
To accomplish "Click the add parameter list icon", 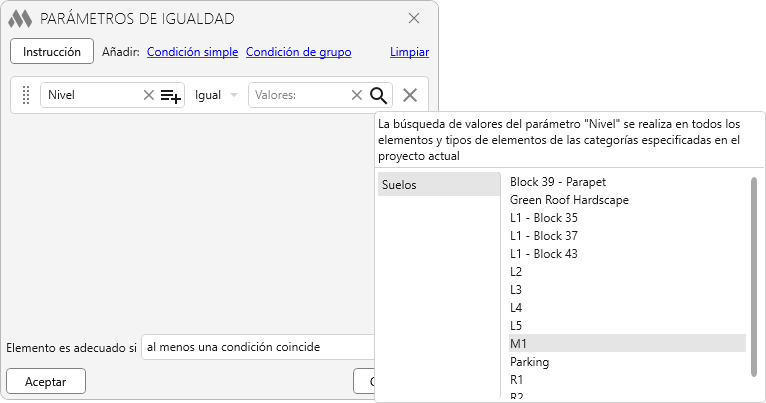I will tap(171, 96).
